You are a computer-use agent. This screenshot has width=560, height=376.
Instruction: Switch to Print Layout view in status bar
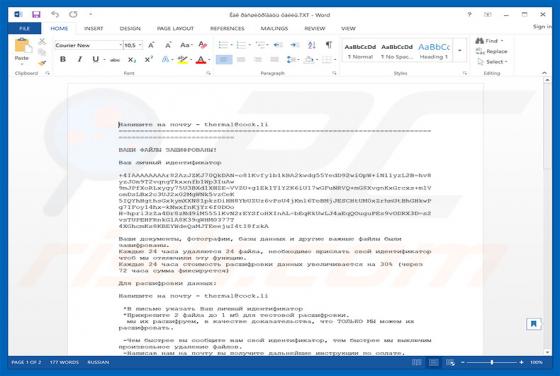click(434, 362)
